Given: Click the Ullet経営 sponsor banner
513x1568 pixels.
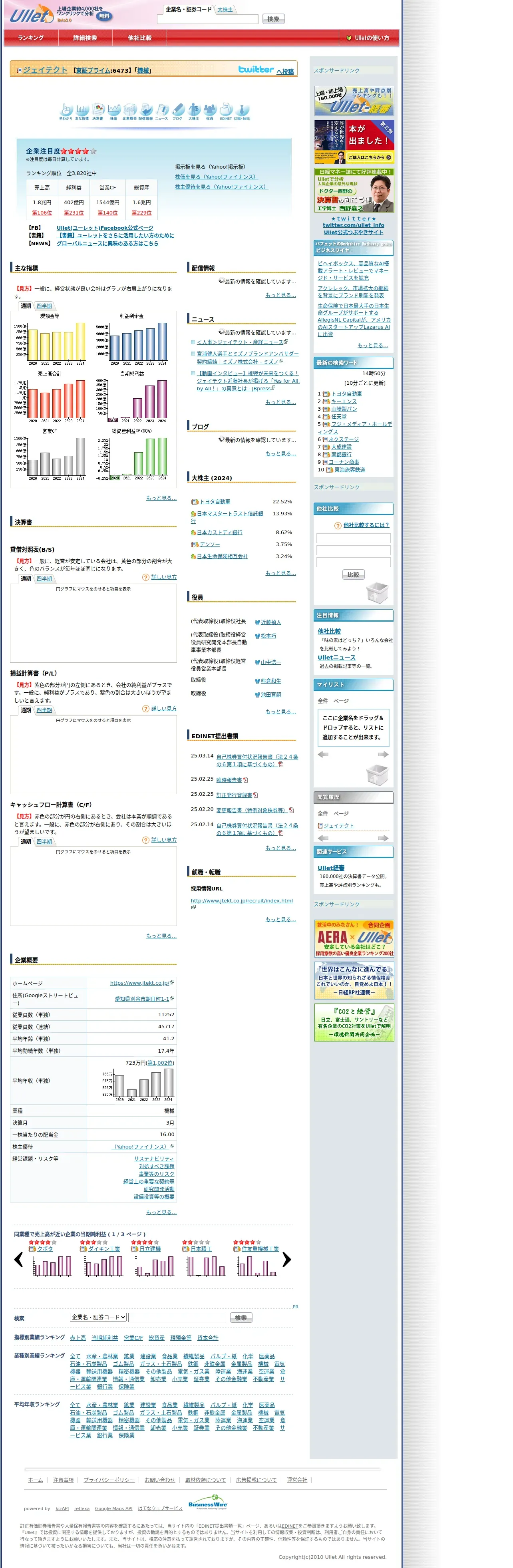Looking at the screenshot, I should pyautogui.click(x=354, y=101).
